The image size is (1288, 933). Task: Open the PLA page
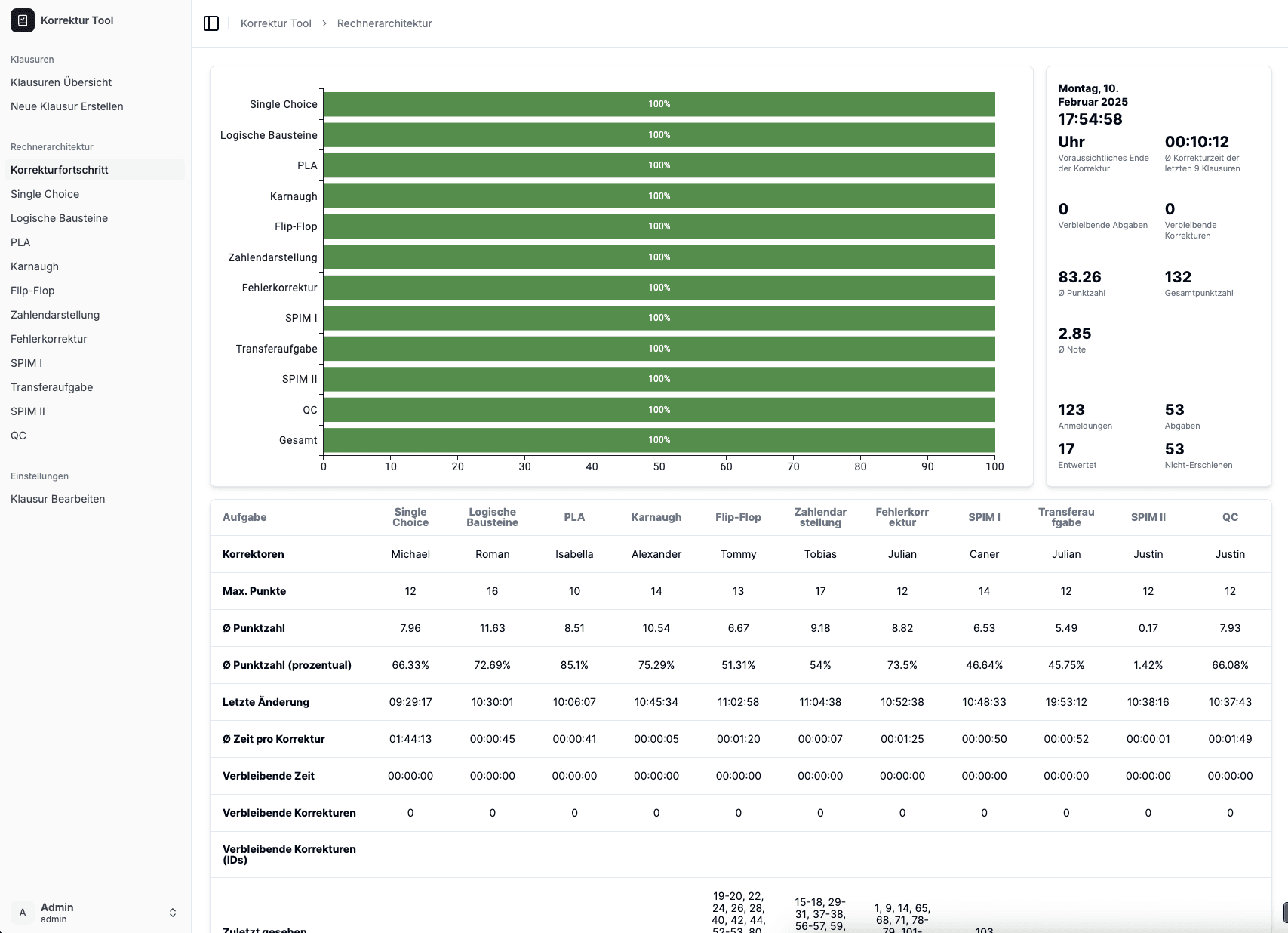pyautogui.click(x=20, y=242)
